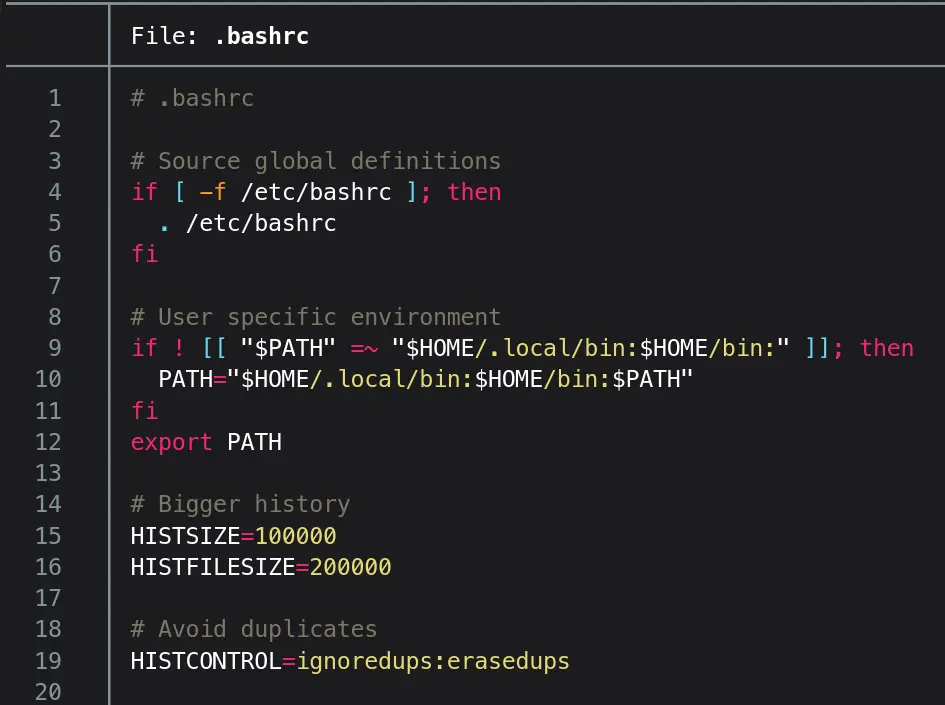This screenshot has height=705, width=945.
Task: Click the HISTFILESIZE variable name
Action: 212,567
